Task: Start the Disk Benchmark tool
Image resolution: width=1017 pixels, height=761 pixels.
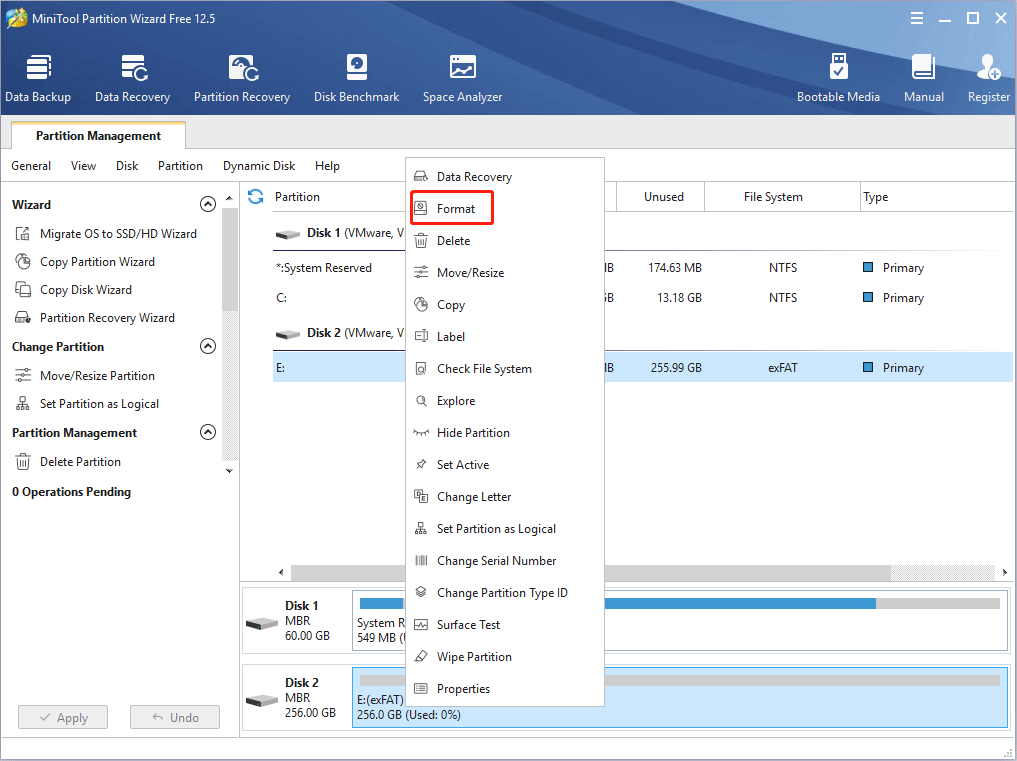Action: (x=356, y=78)
